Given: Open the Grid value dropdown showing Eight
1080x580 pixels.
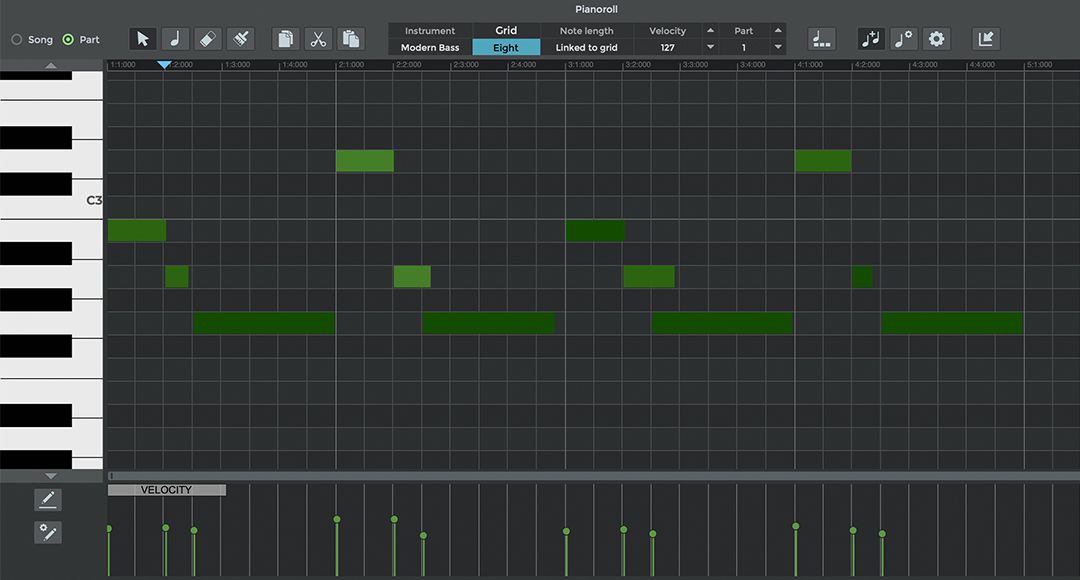Looking at the screenshot, I should click(x=506, y=48).
